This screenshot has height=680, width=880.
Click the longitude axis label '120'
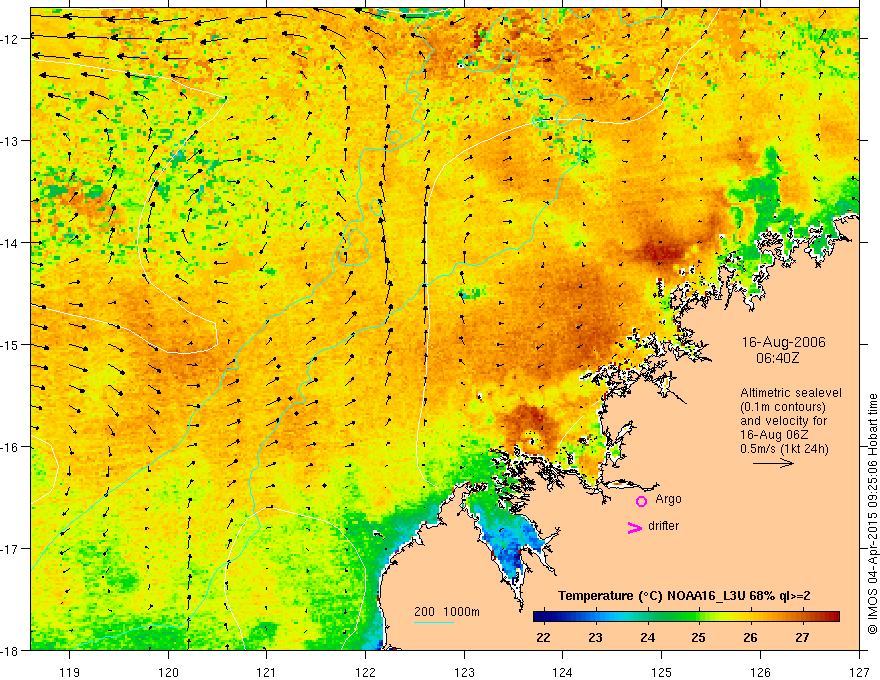pyautogui.click(x=168, y=672)
